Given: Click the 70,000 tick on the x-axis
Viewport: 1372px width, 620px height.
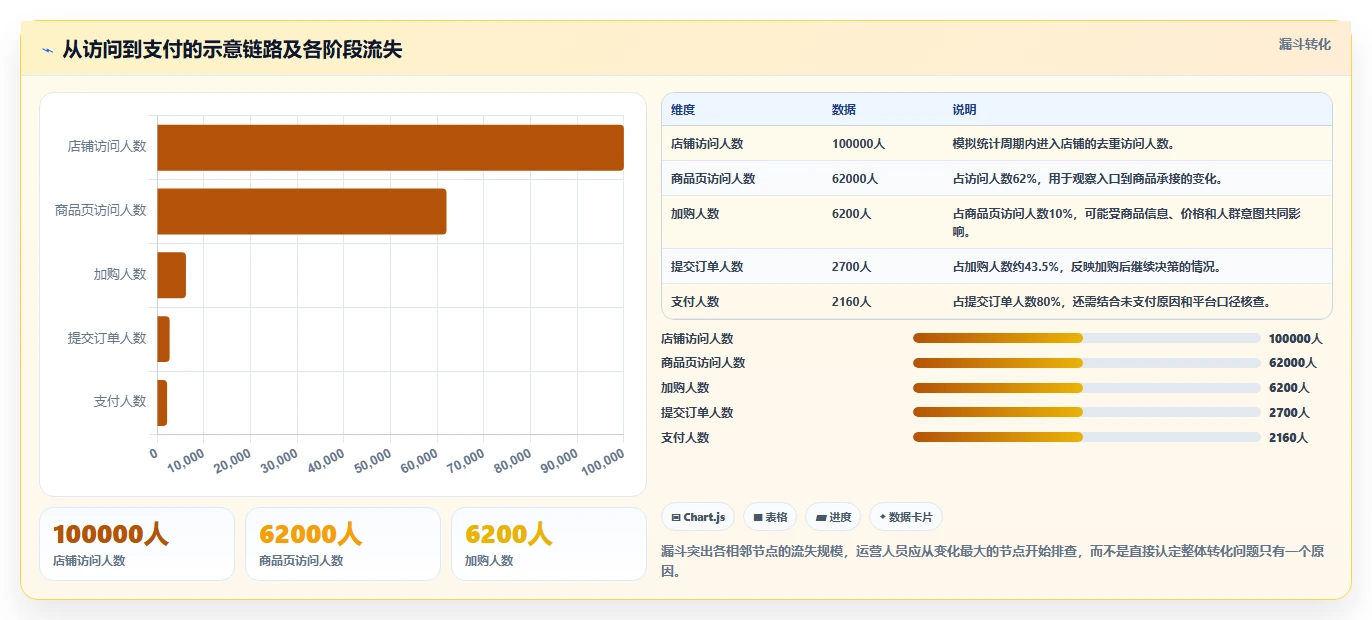Looking at the screenshot, I should pos(465,461).
